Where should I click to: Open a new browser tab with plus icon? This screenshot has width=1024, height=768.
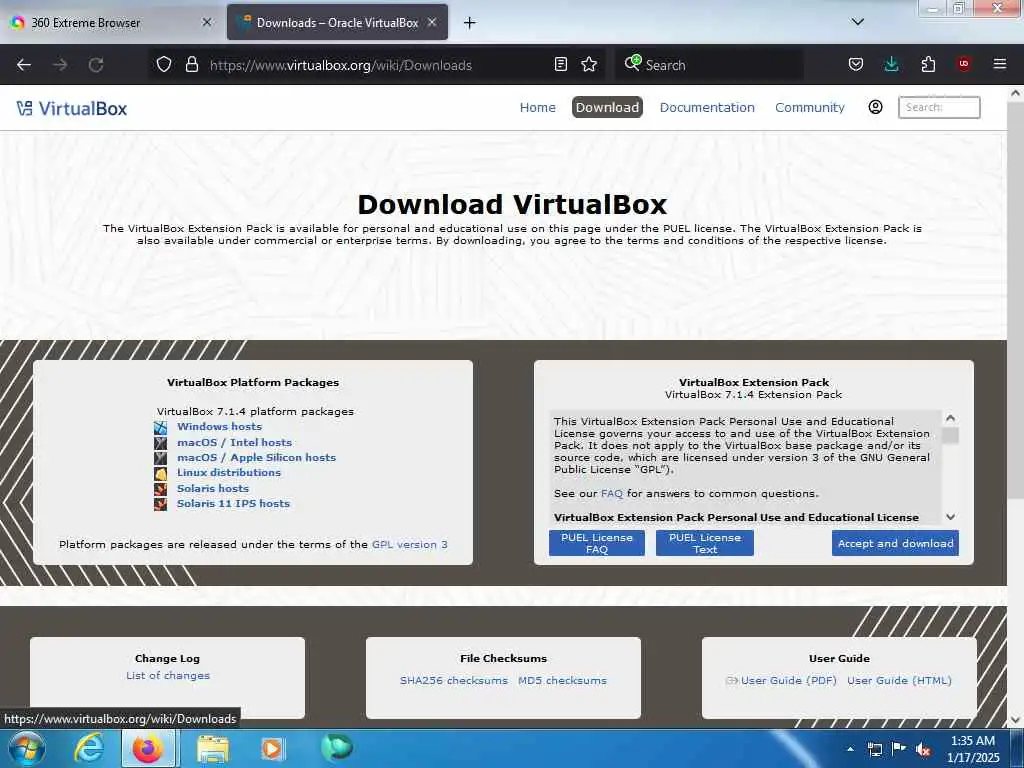coord(470,23)
